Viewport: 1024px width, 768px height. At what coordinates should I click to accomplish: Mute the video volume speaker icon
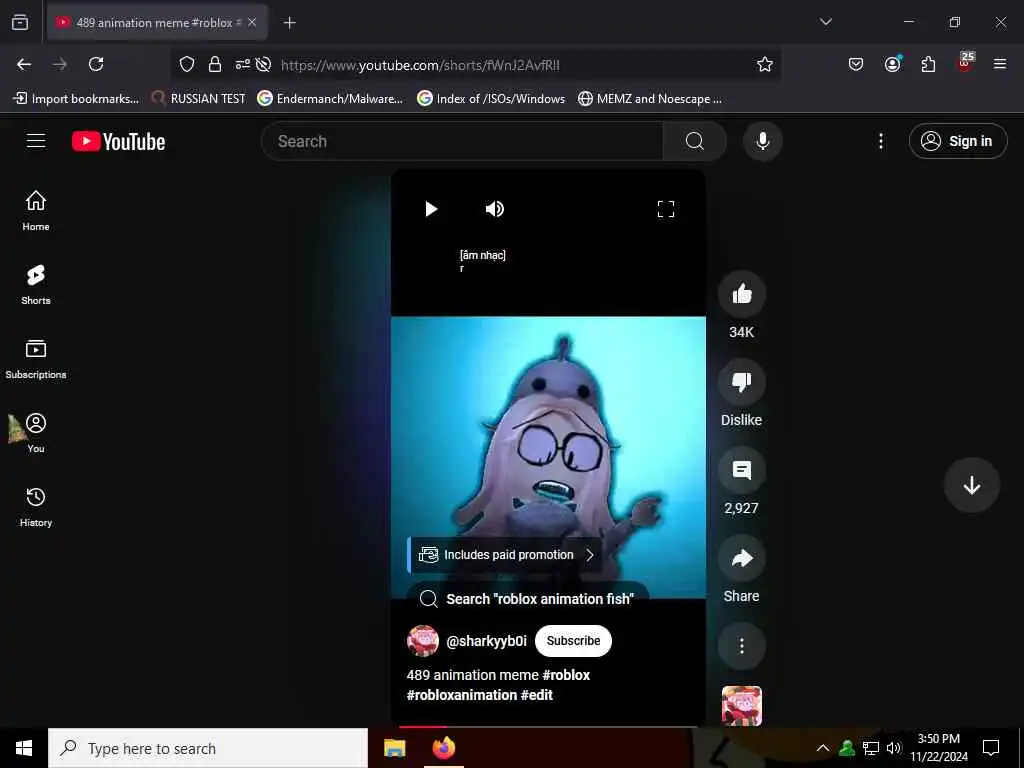(494, 209)
